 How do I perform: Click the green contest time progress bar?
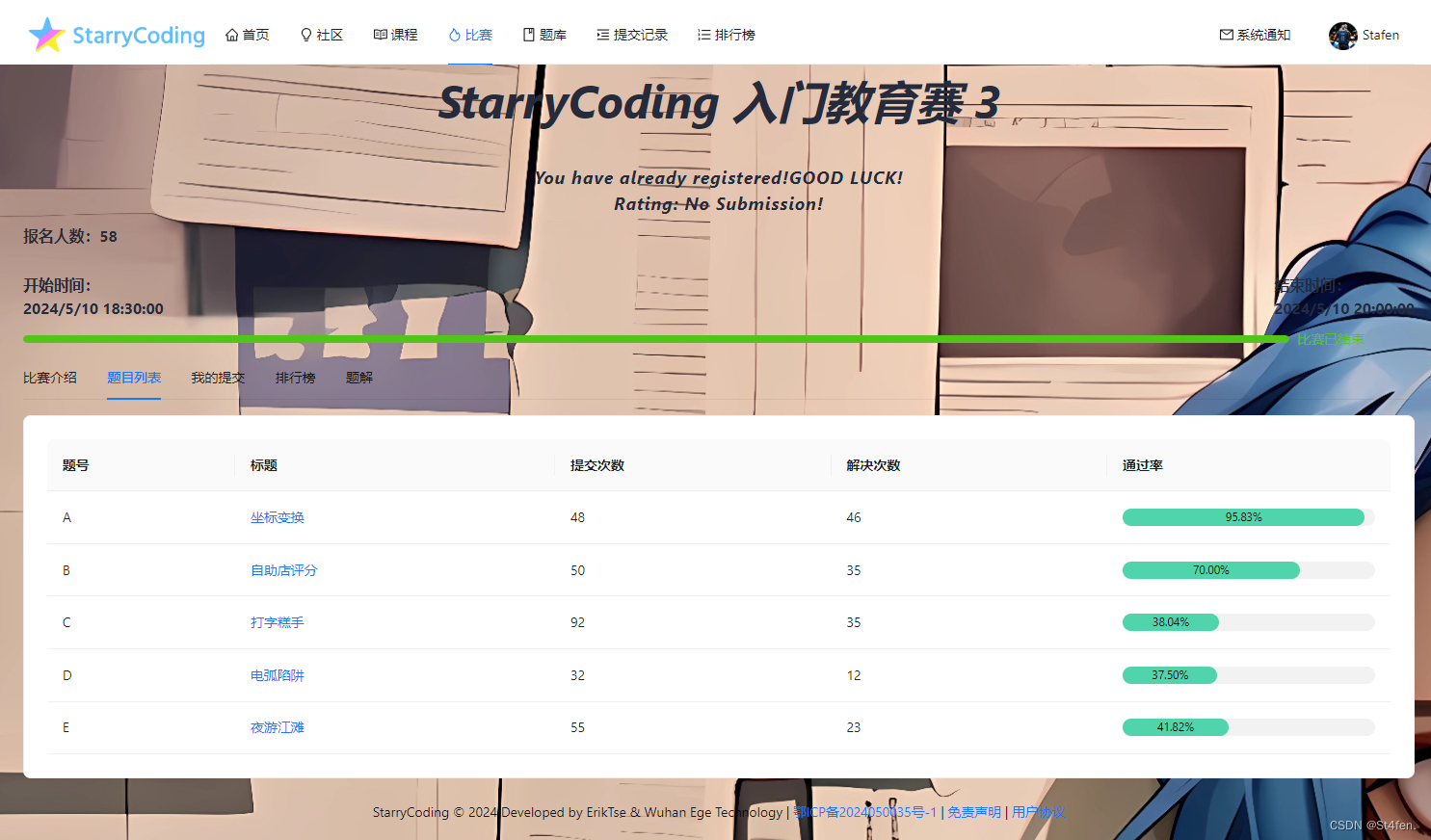pos(656,339)
